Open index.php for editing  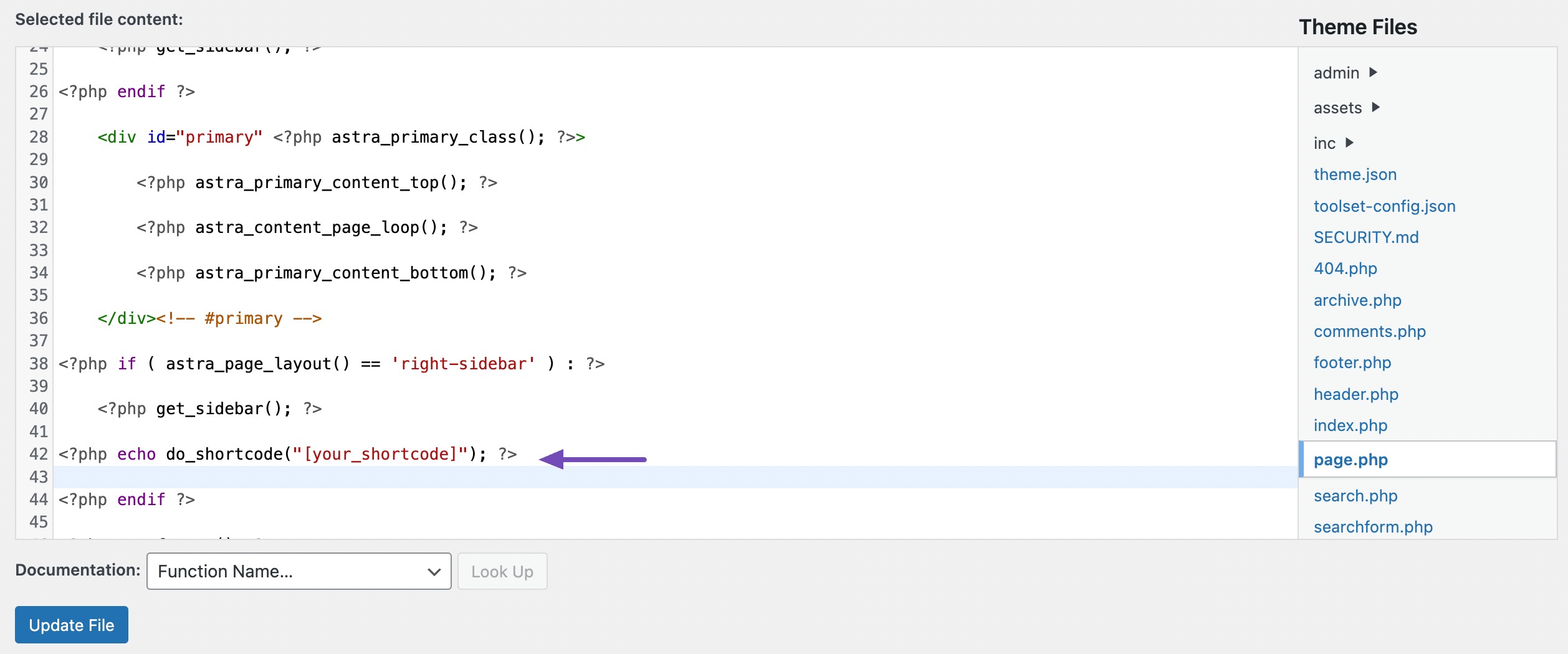1352,425
